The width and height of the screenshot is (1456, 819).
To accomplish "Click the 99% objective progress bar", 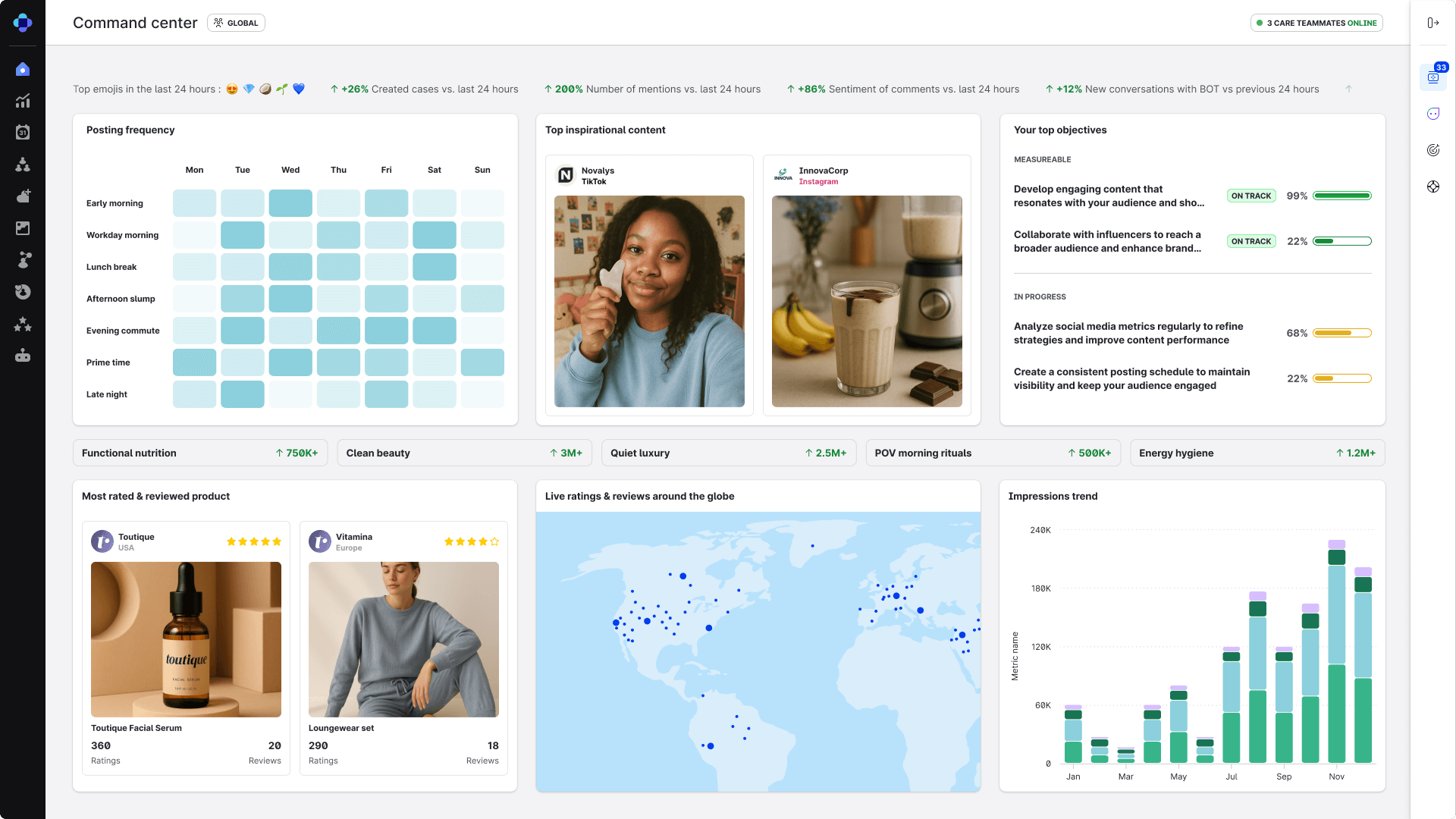I will [x=1341, y=196].
